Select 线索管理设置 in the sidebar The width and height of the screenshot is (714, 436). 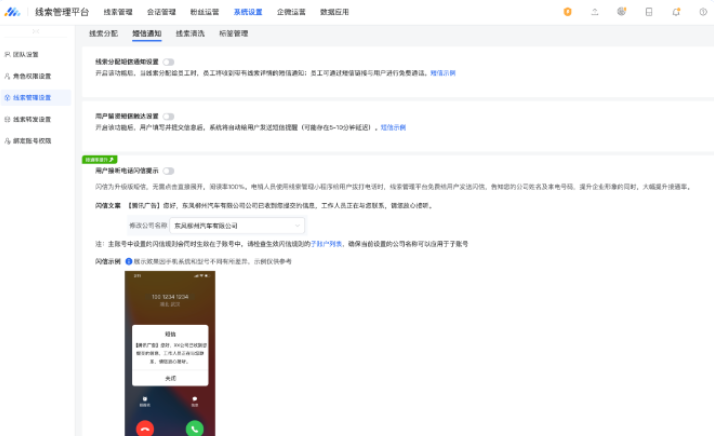(36, 97)
